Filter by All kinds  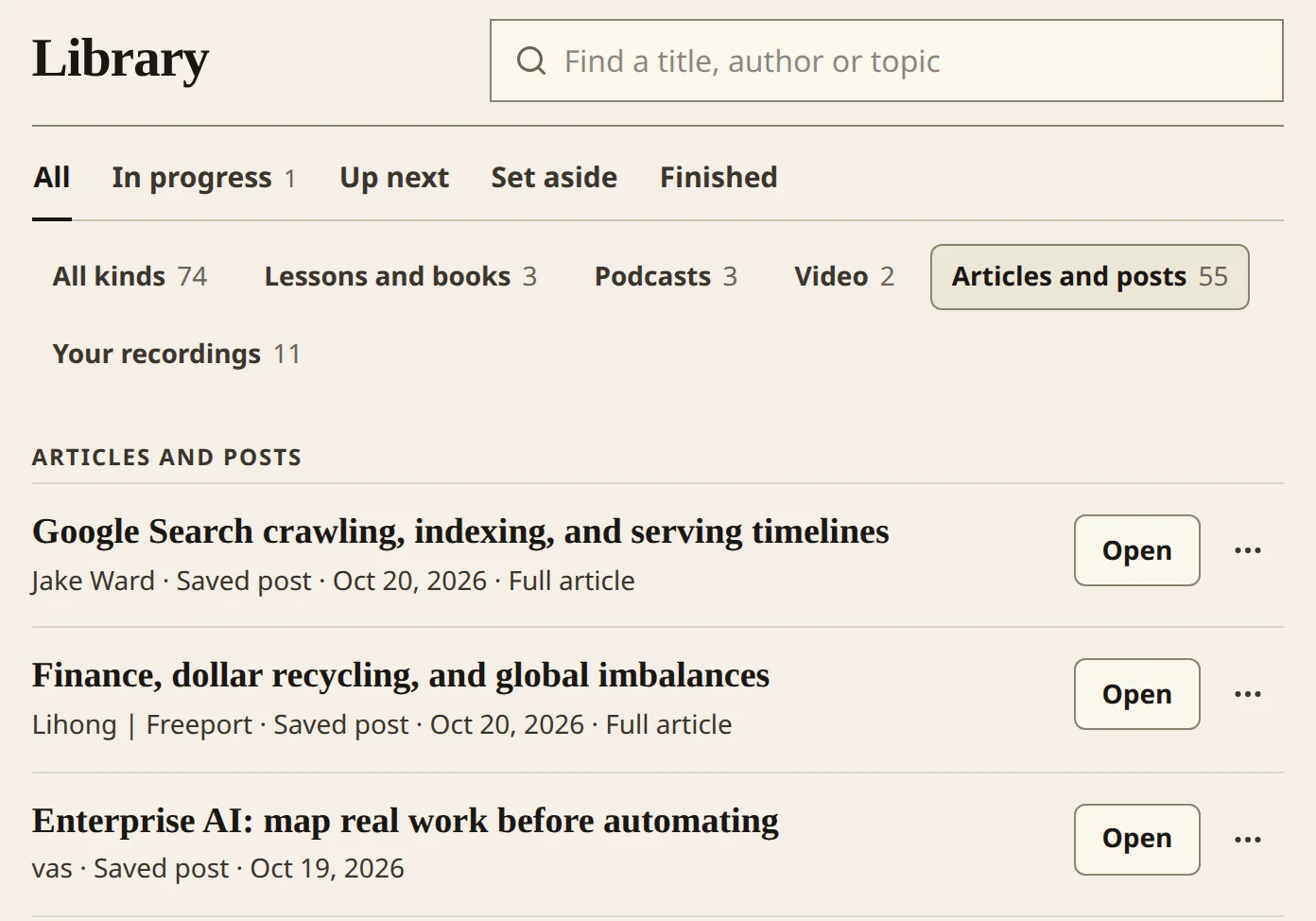point(130,277)
